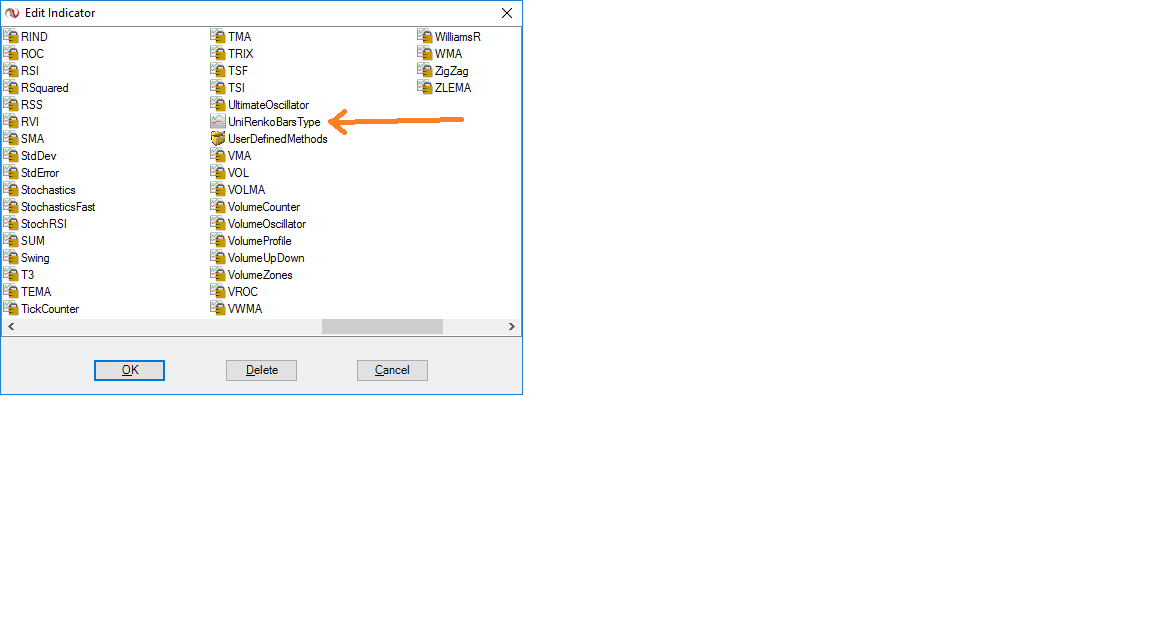Click the locked icon beside TRIX
Viewport: 1168px width, 635px height.
[218, 53]
